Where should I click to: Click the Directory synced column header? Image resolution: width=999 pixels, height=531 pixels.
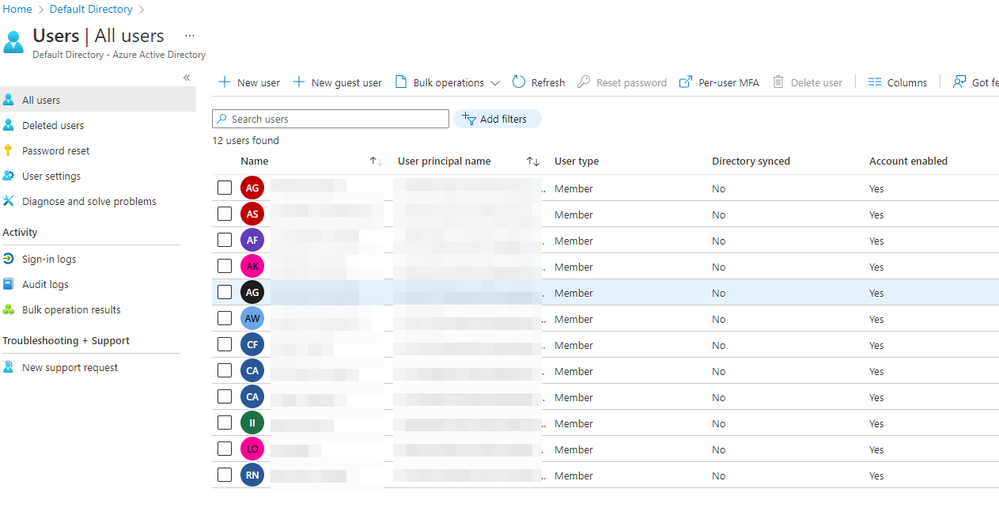coord(751,161)
